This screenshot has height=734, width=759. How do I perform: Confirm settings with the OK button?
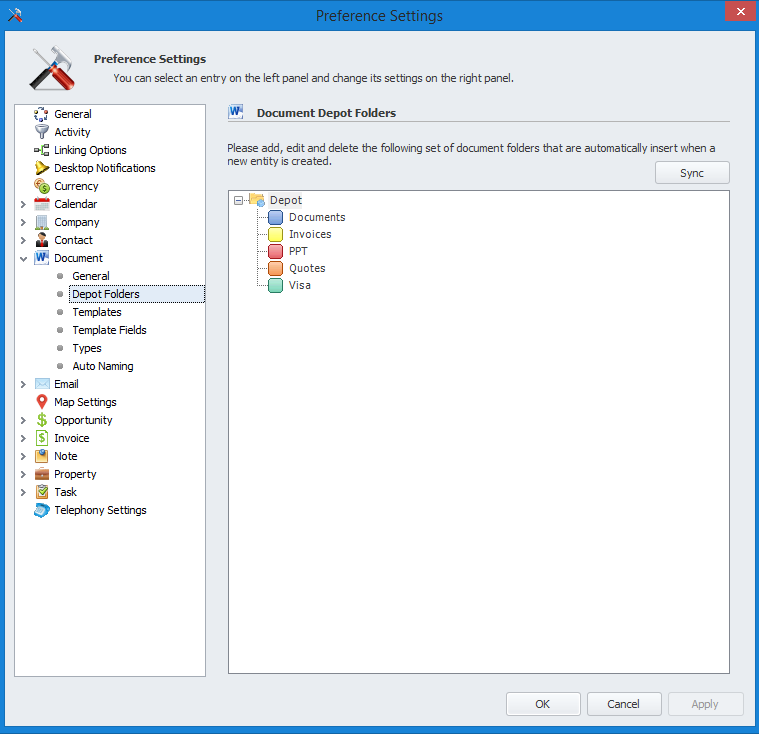click(x=543, y=704)
